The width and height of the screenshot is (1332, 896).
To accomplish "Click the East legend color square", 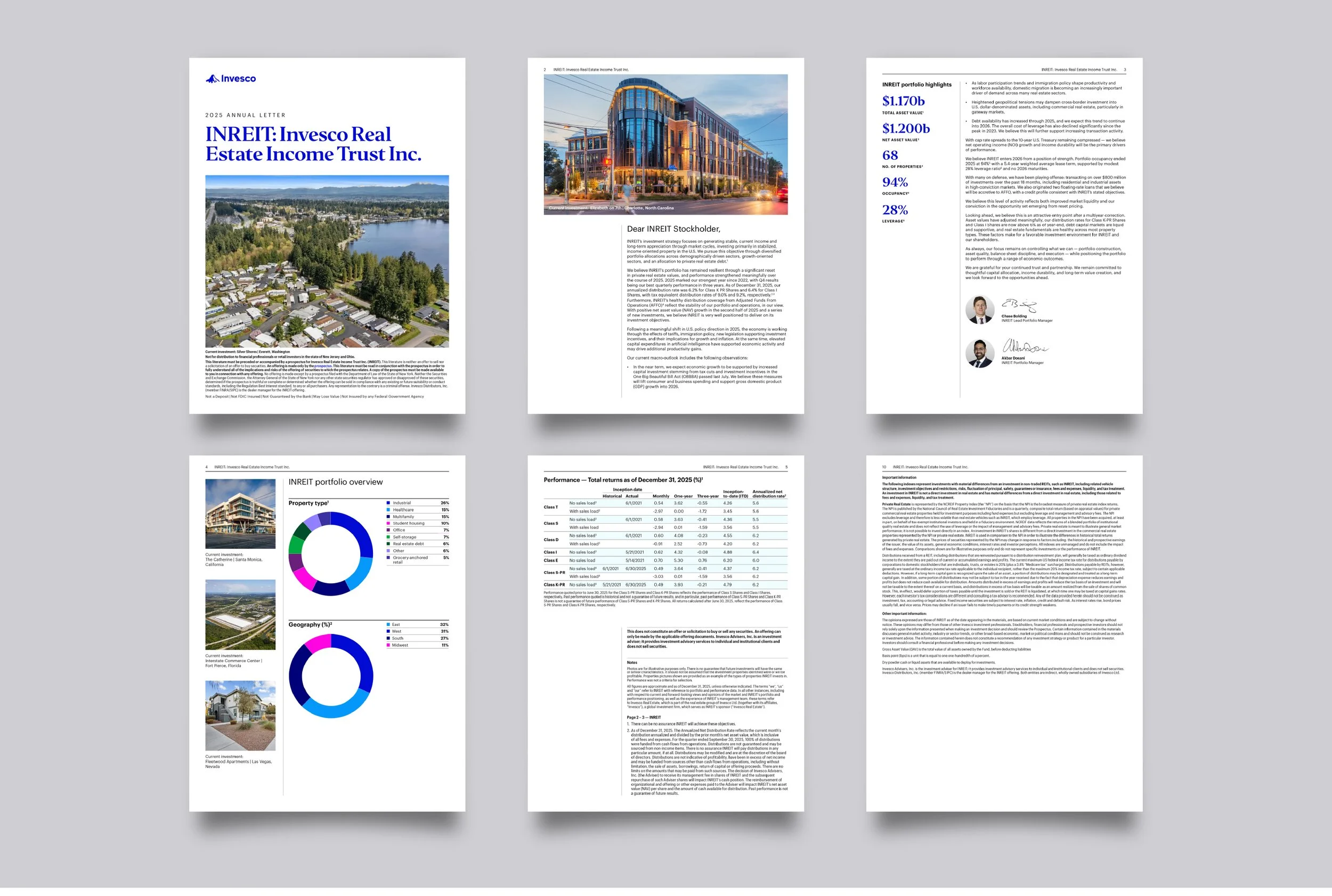I will tap(388, 624).
